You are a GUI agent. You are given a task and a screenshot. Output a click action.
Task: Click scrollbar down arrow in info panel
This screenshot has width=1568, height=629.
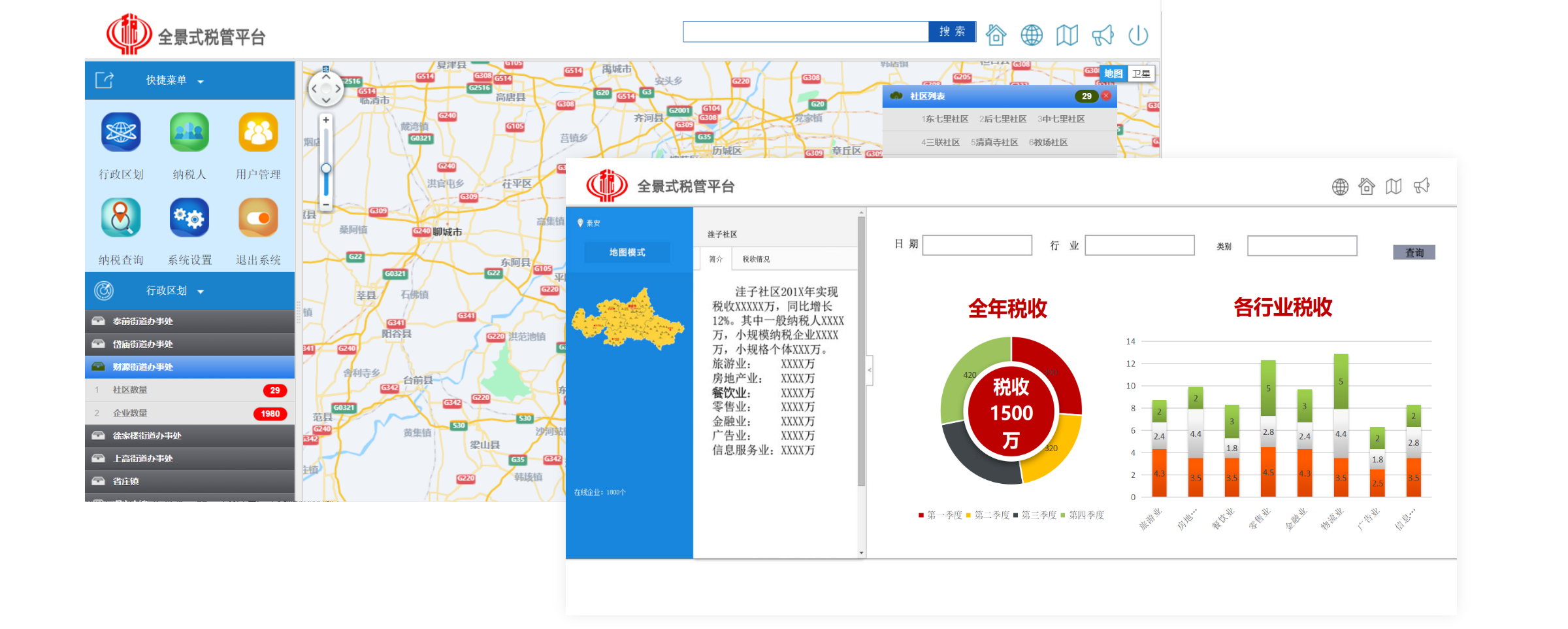pyautogui.click(x=861, y=553)
